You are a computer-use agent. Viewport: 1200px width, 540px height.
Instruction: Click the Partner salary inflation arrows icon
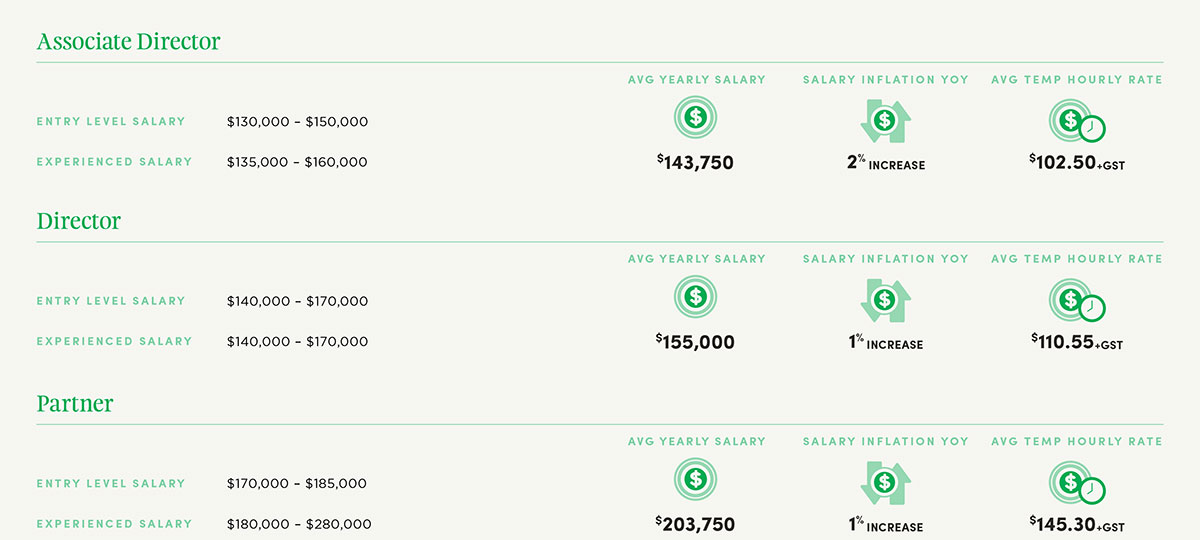pos(885,482)
